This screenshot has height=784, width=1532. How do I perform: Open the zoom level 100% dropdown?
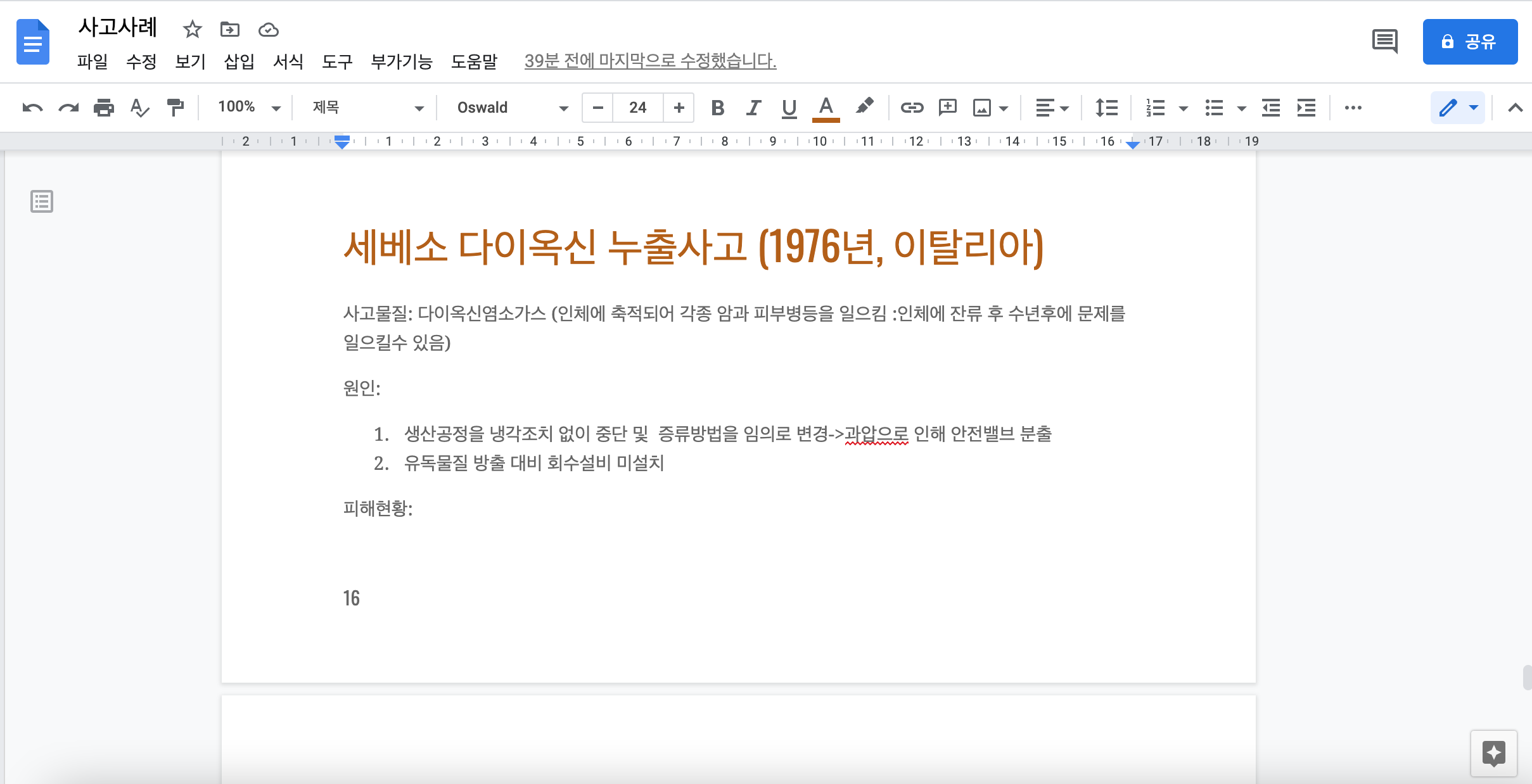tap(249, 107)
